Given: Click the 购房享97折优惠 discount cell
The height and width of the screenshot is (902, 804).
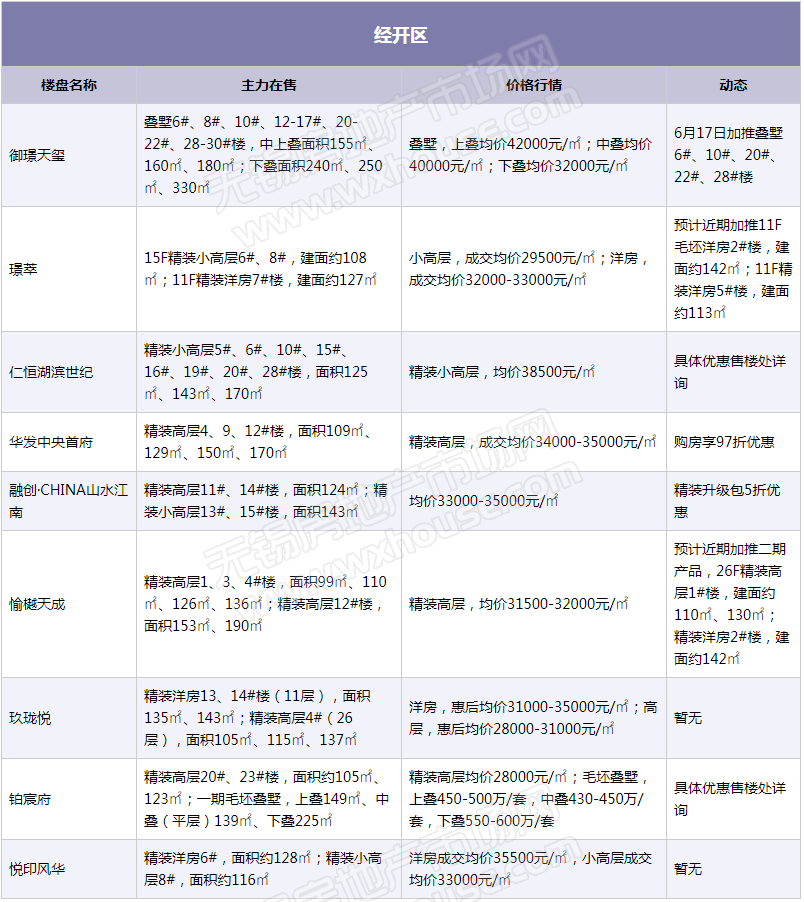Looking at the screenshot, I should coord(724,441).
